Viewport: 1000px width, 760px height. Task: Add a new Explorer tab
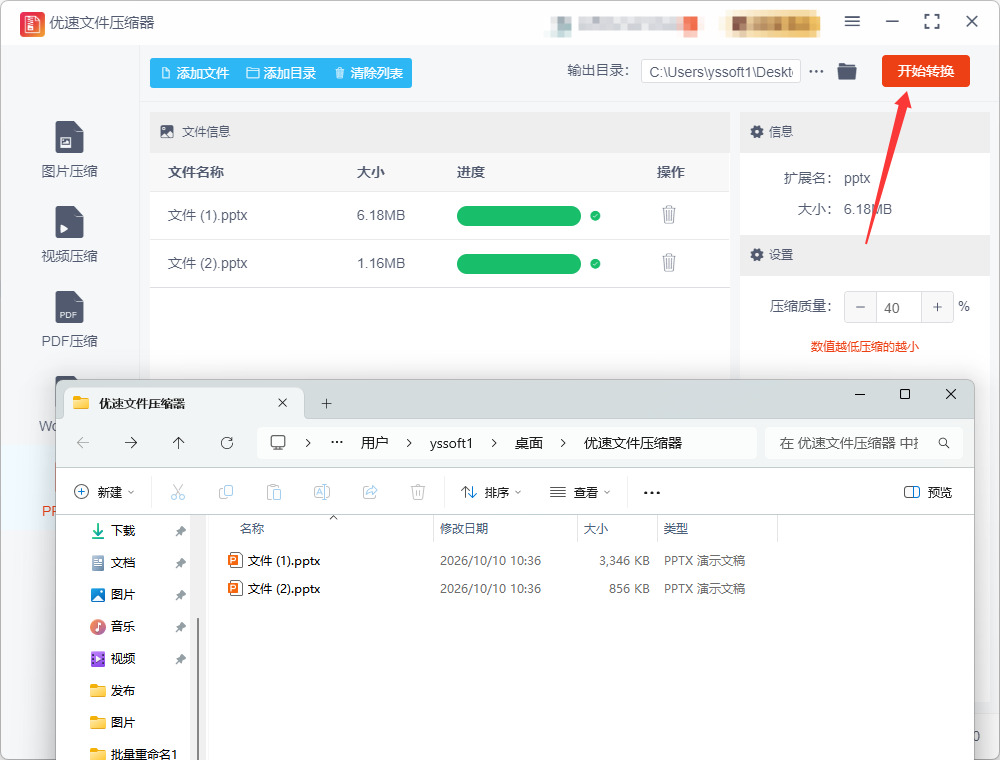coord(327,403)
